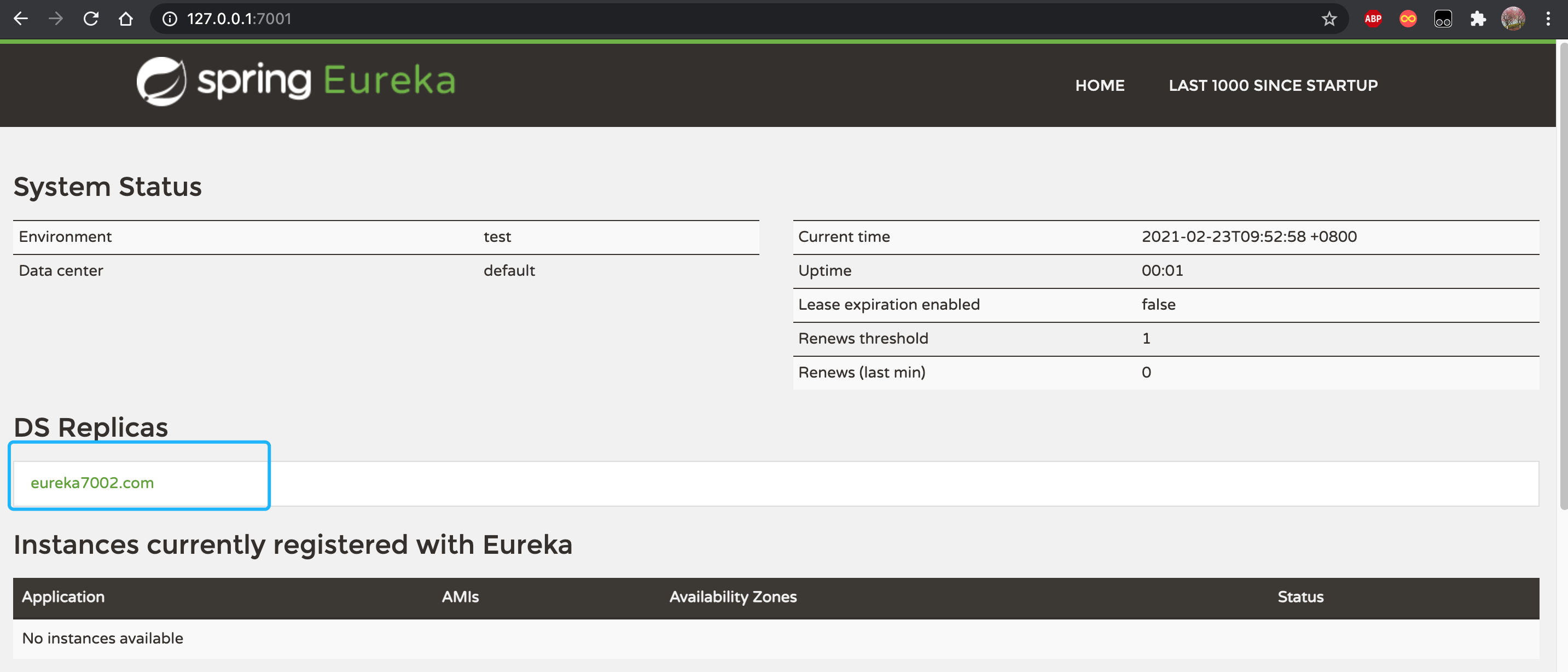Select the System Status heading

(108, 186)
